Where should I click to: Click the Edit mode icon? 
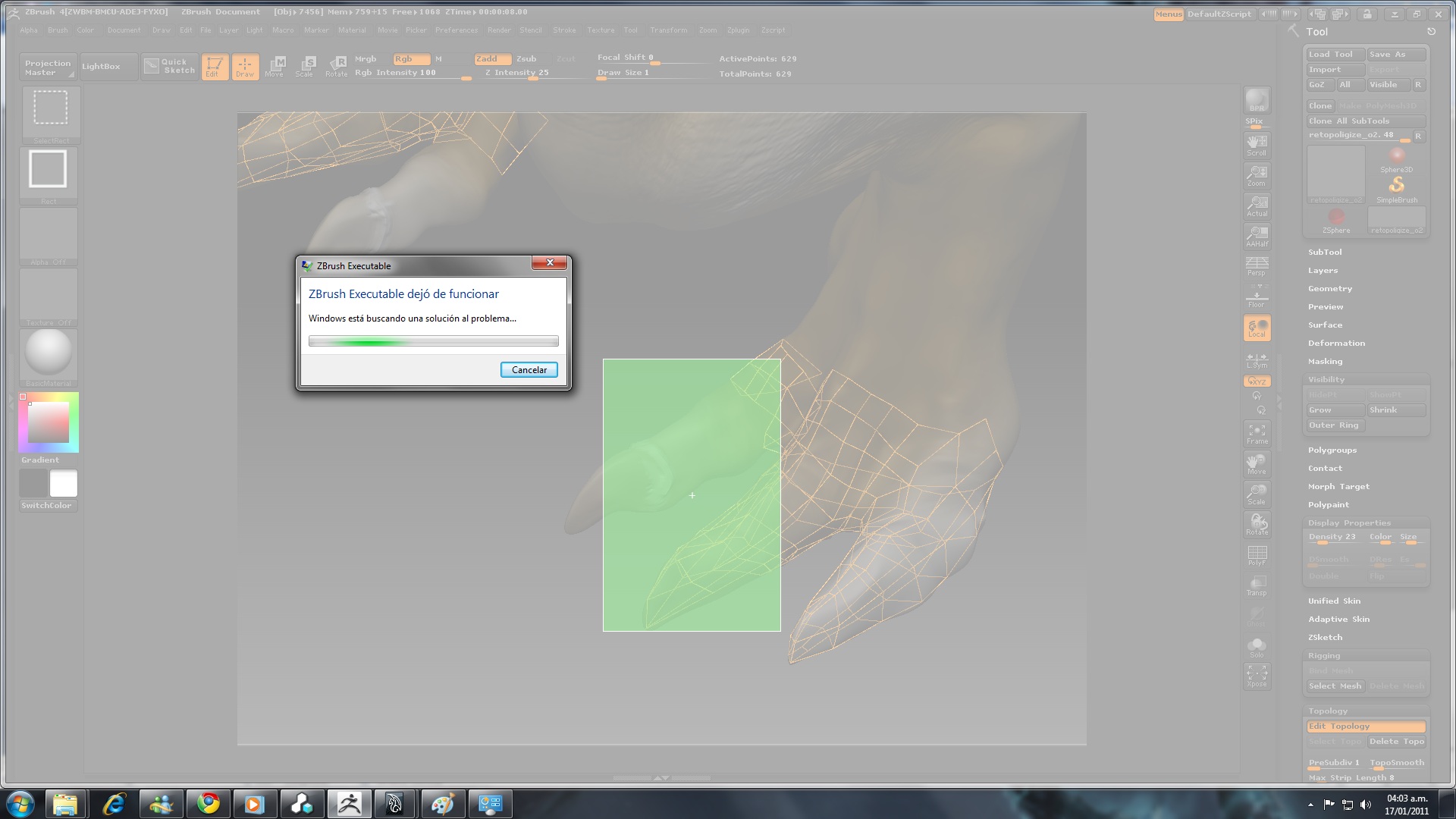click(x=215, y=67)
